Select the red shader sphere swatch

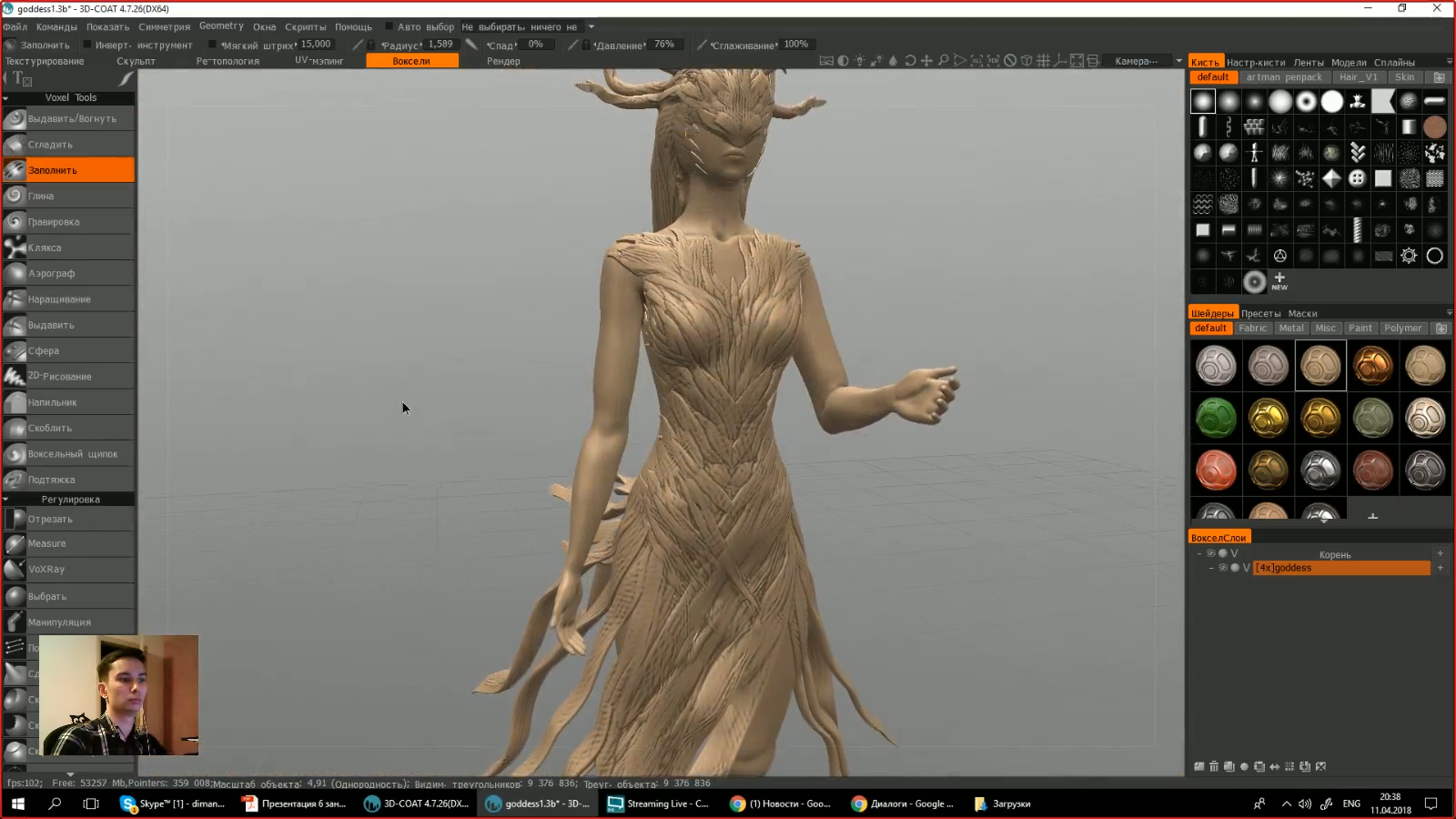(x=1216, y=470)
